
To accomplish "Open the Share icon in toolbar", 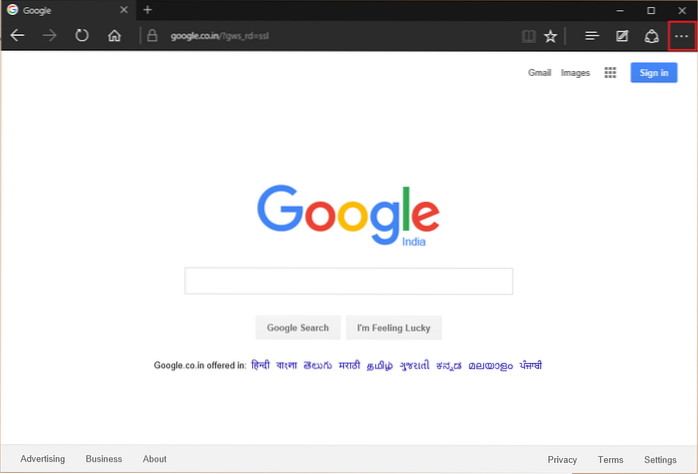I will [651, 36].
